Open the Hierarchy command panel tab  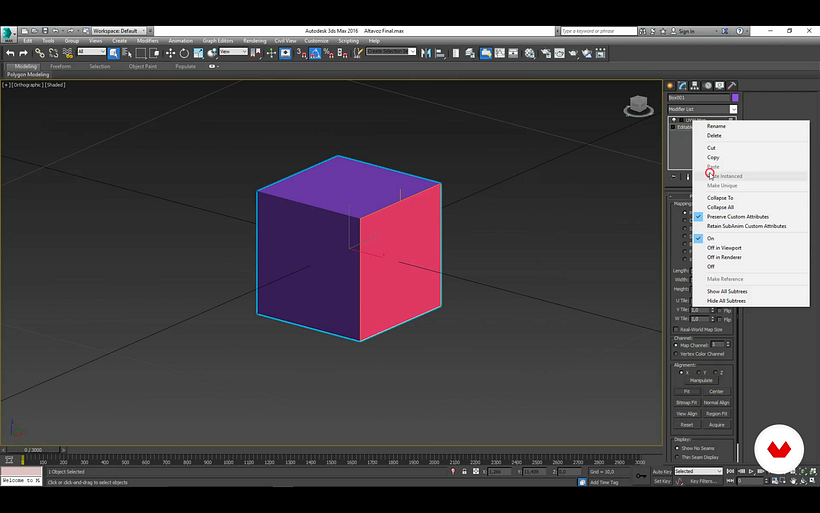[x=694, y=86]
